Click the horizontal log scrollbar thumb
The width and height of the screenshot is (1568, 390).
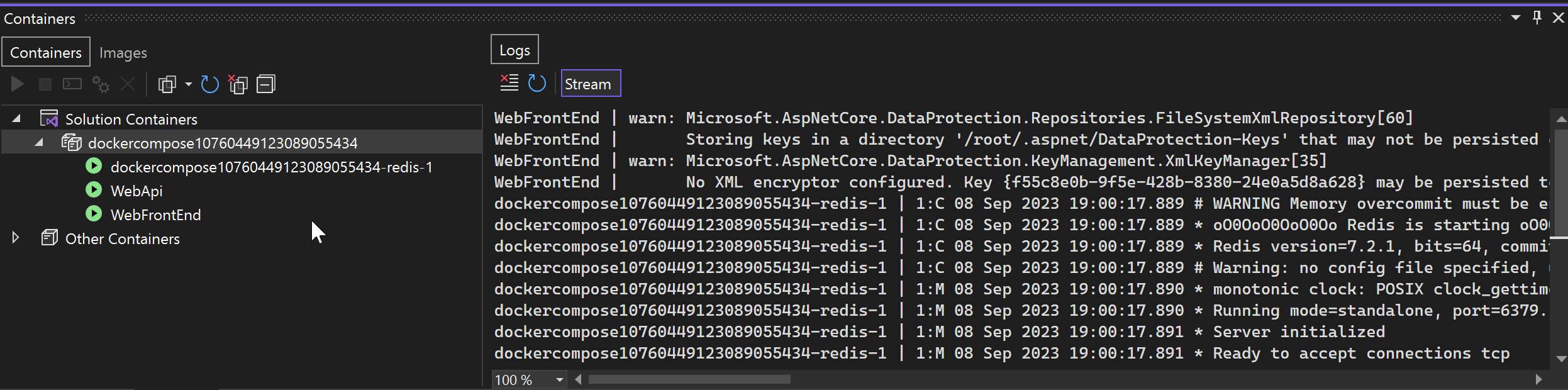coord(689,379)
